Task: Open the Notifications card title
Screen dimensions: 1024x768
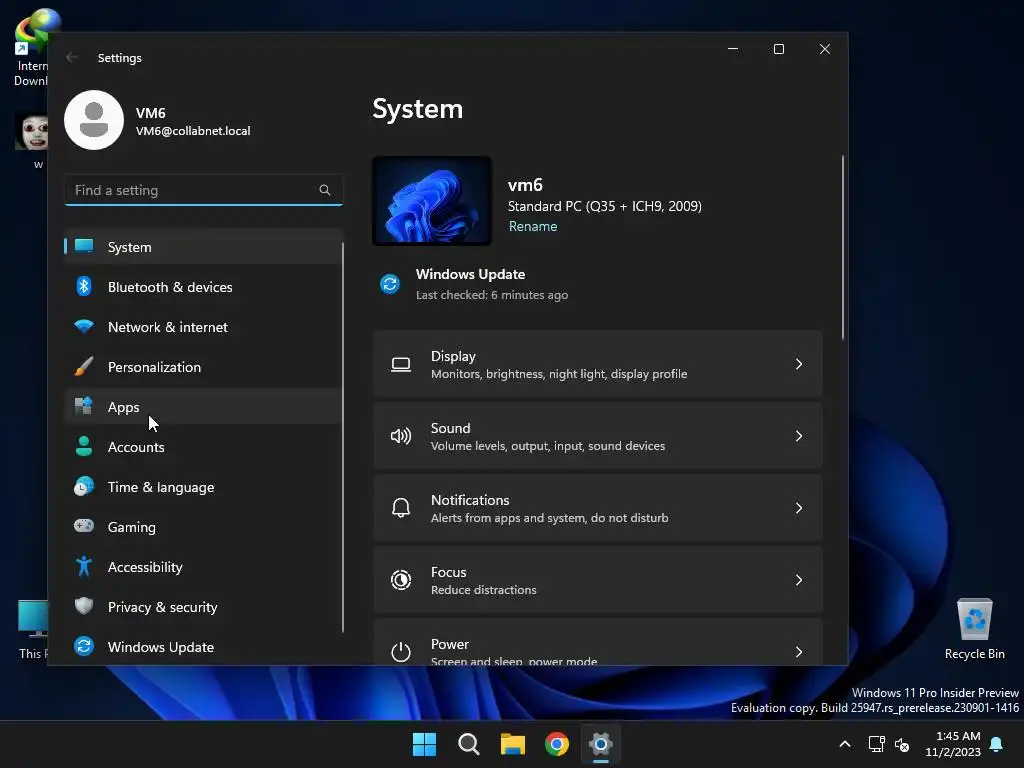Action: [x=470, y=500]
